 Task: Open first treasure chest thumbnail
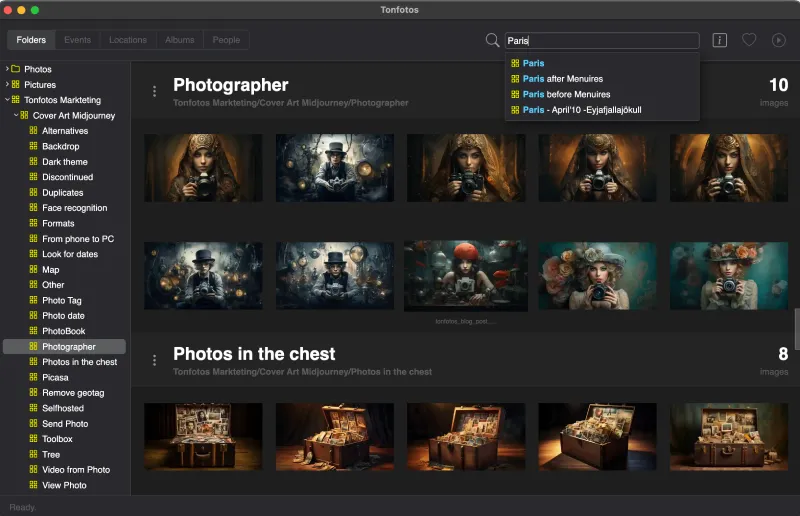point(203,437)
